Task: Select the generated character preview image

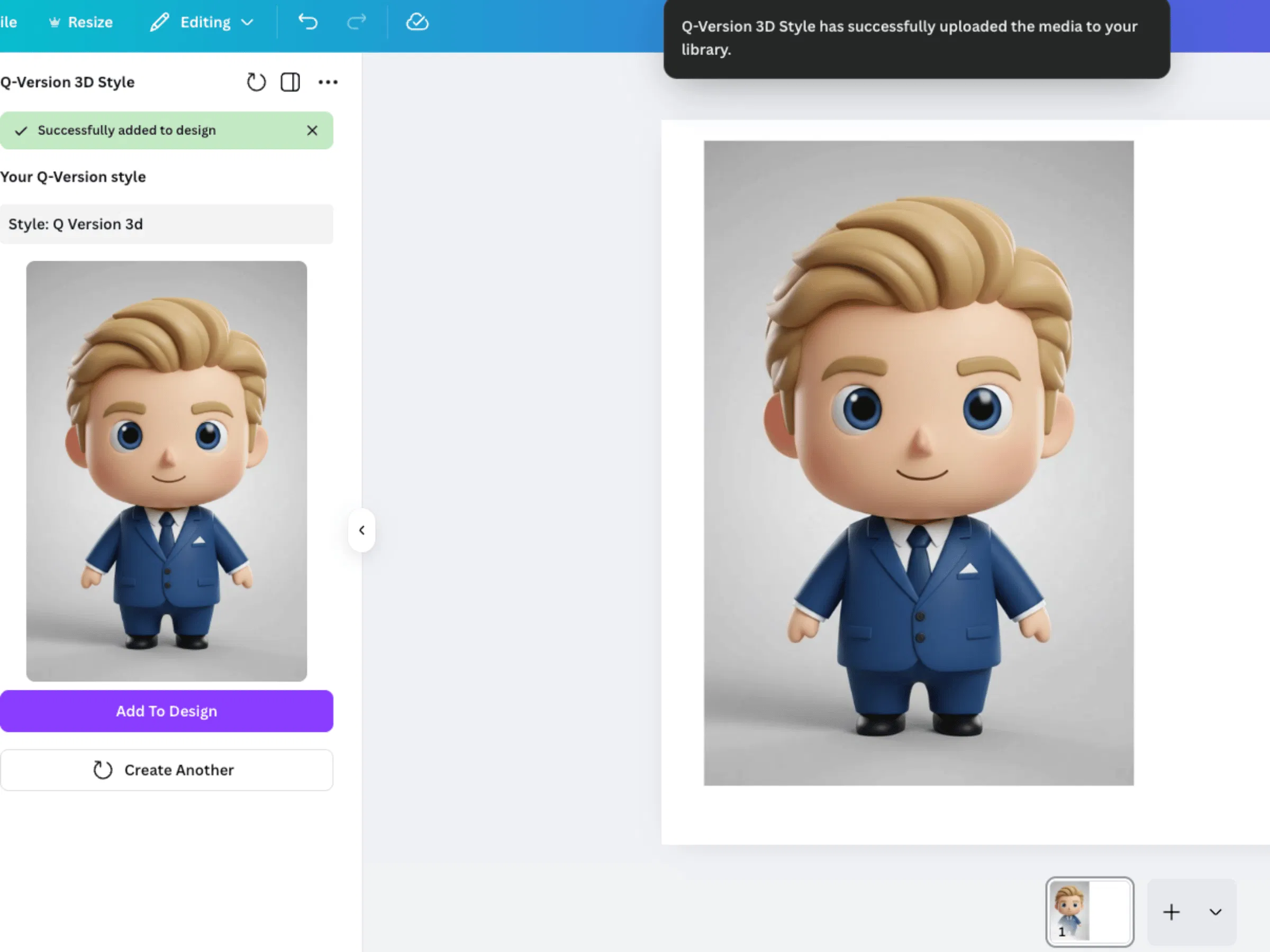Action: pyautogui.click(x=167, y=471)
